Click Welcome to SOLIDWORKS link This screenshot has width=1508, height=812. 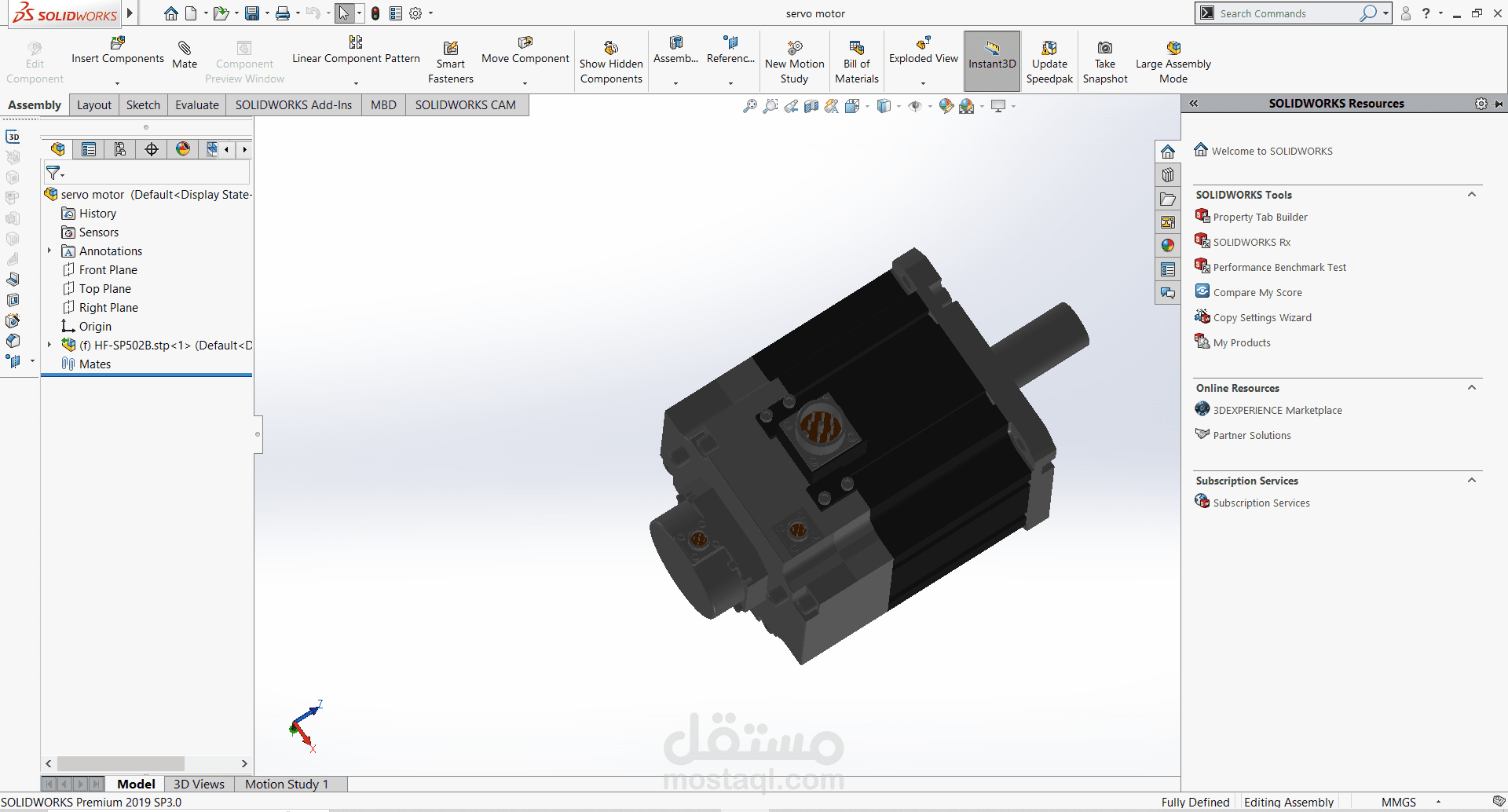pyautogui.click(x=1272, y=152)
